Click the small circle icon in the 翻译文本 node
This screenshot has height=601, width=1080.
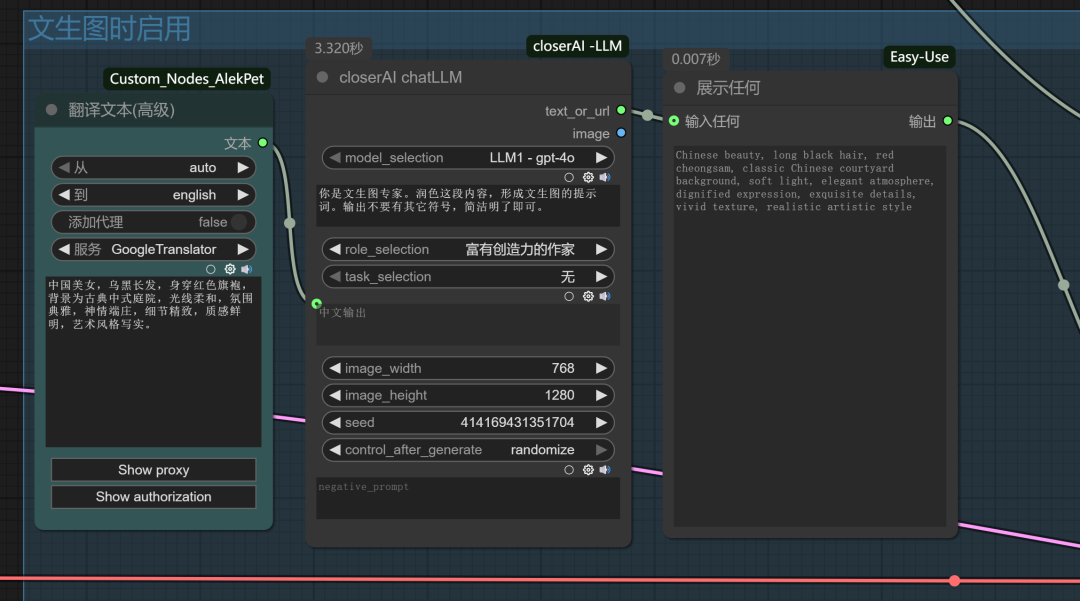tap(211, 269)
